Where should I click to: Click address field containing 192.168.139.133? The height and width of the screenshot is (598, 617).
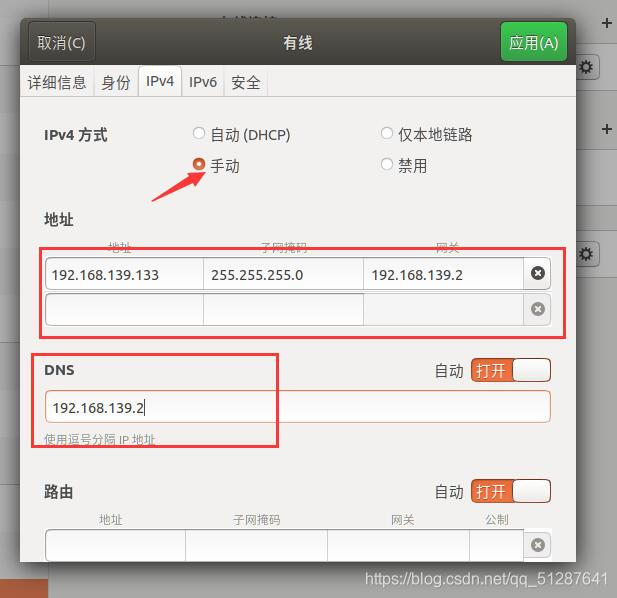pyautogui.click(x=125, y=274)
